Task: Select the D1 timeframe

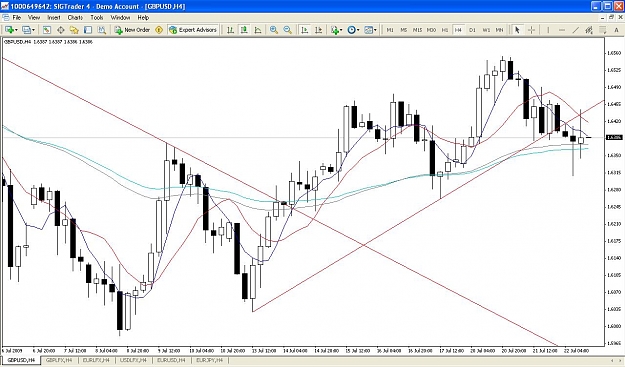Action: pyautogui.click(x=472, y=30)
